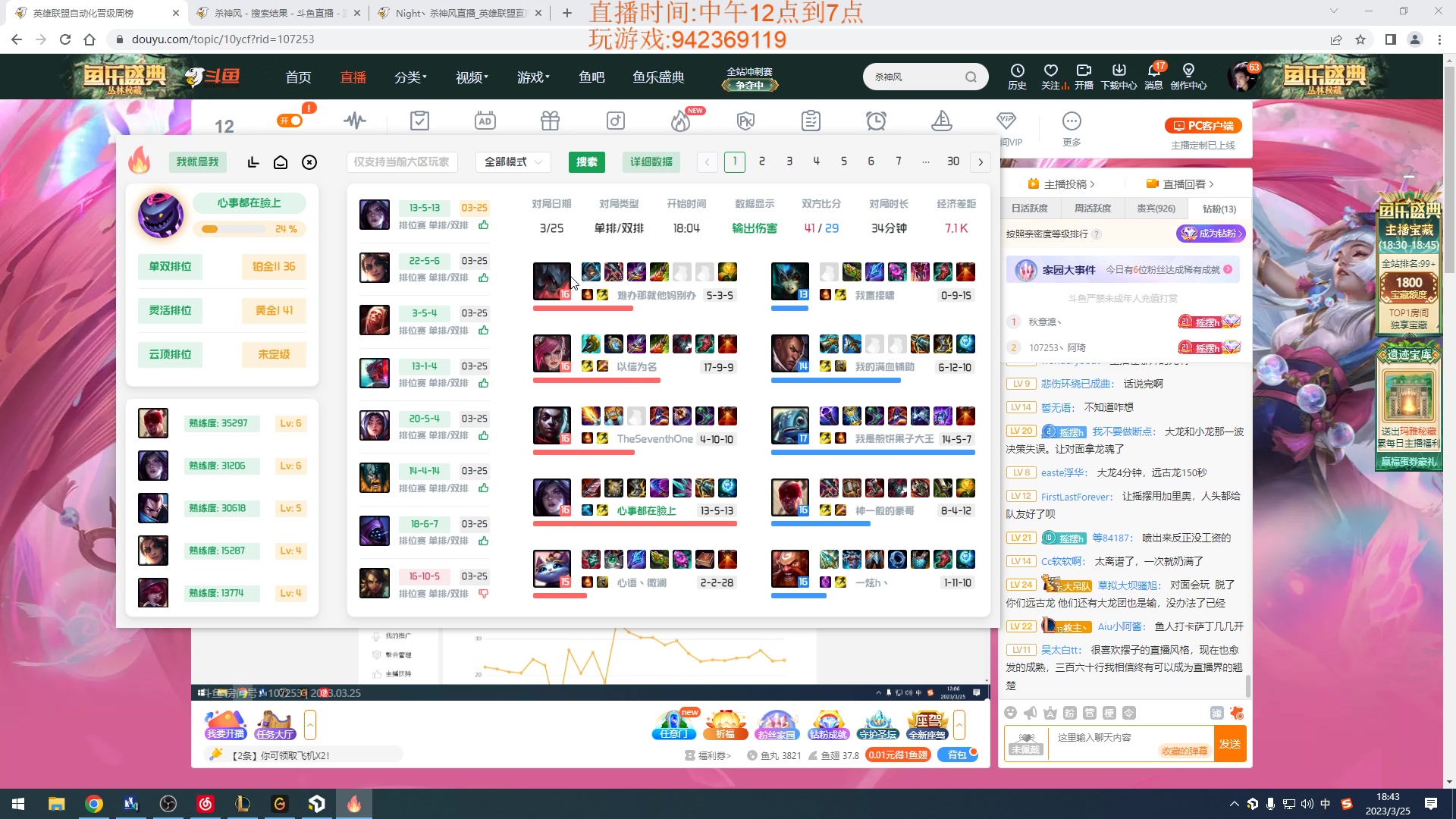The height and width of the screenshot is (819, 1456).
Task: Open the 全部模式 mode dropdown
Action: (x=513, y=162)
